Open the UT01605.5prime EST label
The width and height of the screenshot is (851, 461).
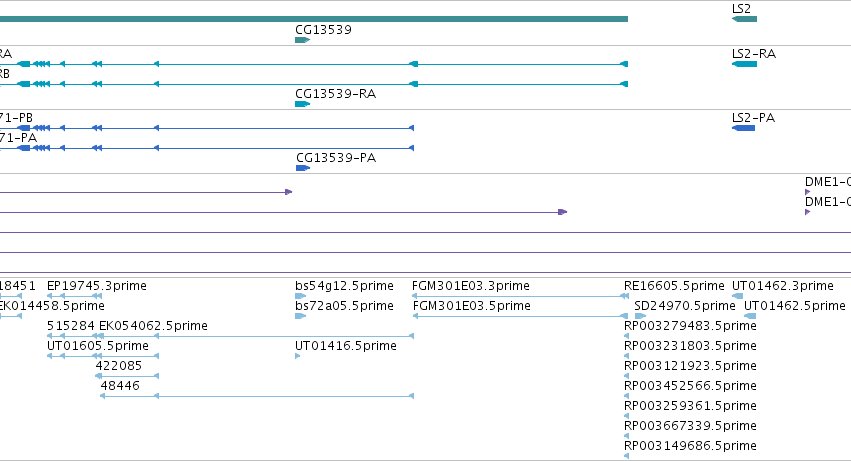point(98,346)
